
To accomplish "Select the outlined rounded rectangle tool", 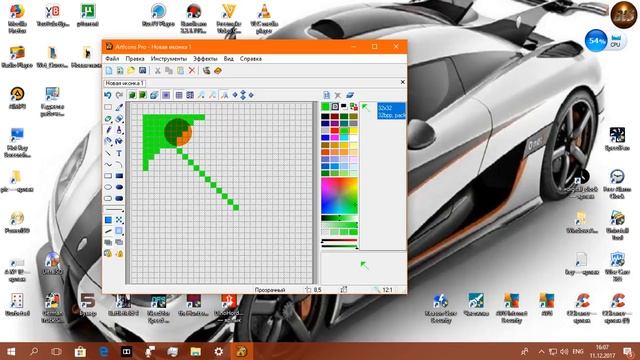I will (108, 198).
